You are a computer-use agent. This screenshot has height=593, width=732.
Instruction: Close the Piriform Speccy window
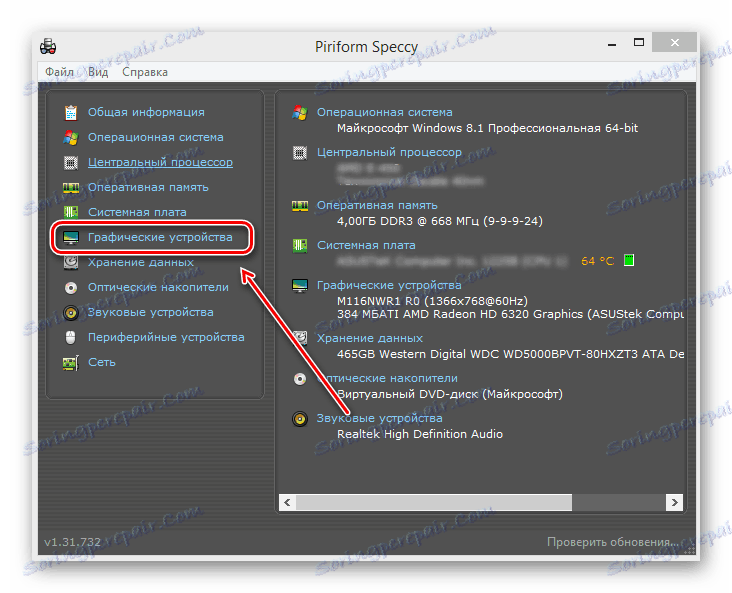(x=675, y=42)
